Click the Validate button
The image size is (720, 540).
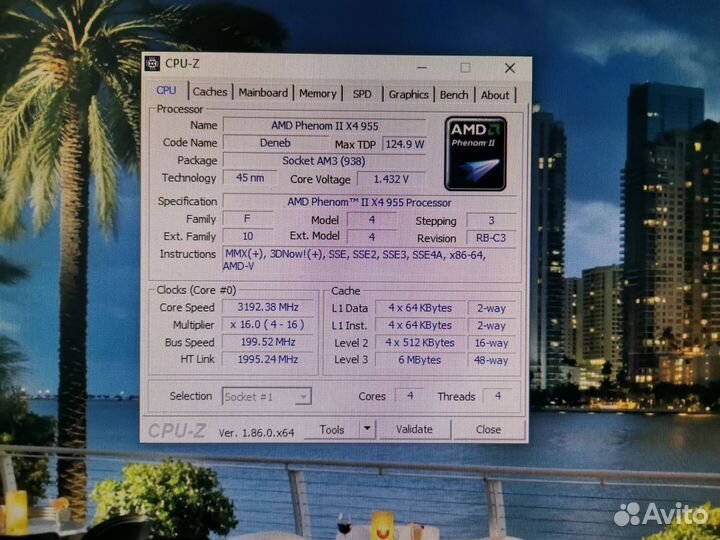pyautogui.click(x=414, y=429)
